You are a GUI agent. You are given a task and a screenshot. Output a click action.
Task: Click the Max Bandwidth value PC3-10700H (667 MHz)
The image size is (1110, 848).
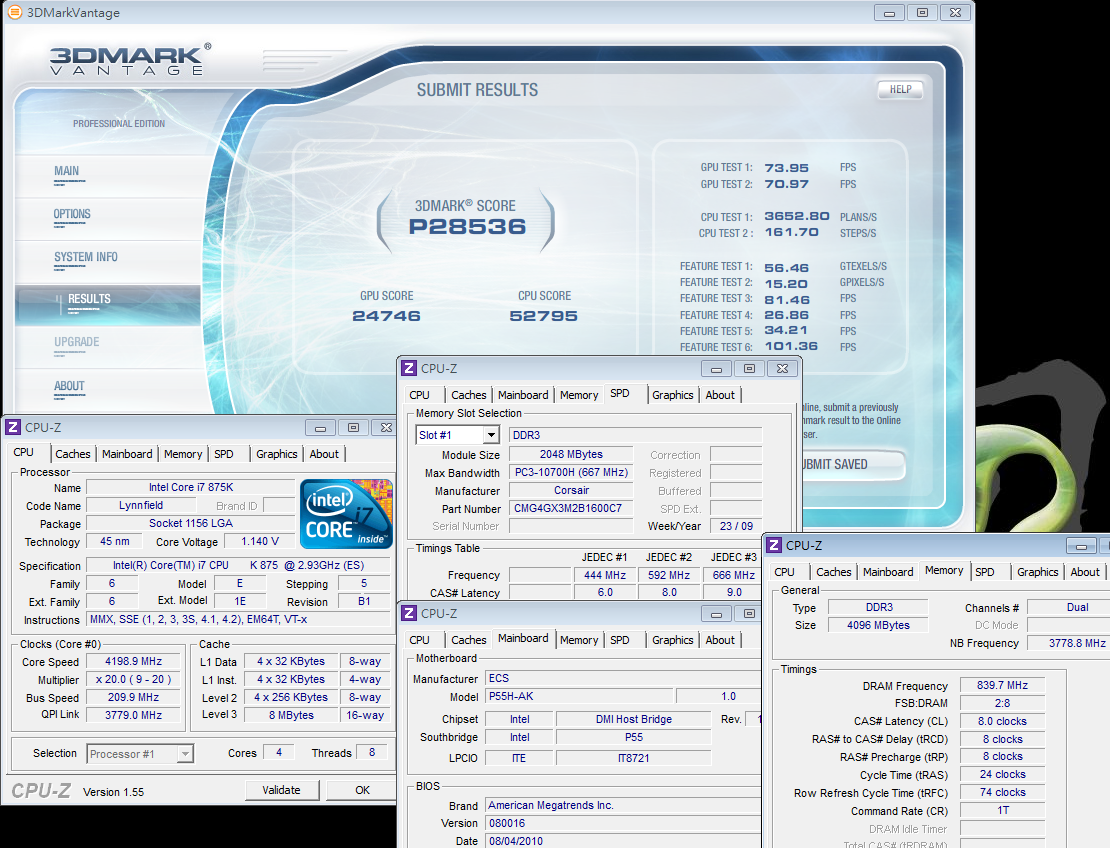pos(571,472)
